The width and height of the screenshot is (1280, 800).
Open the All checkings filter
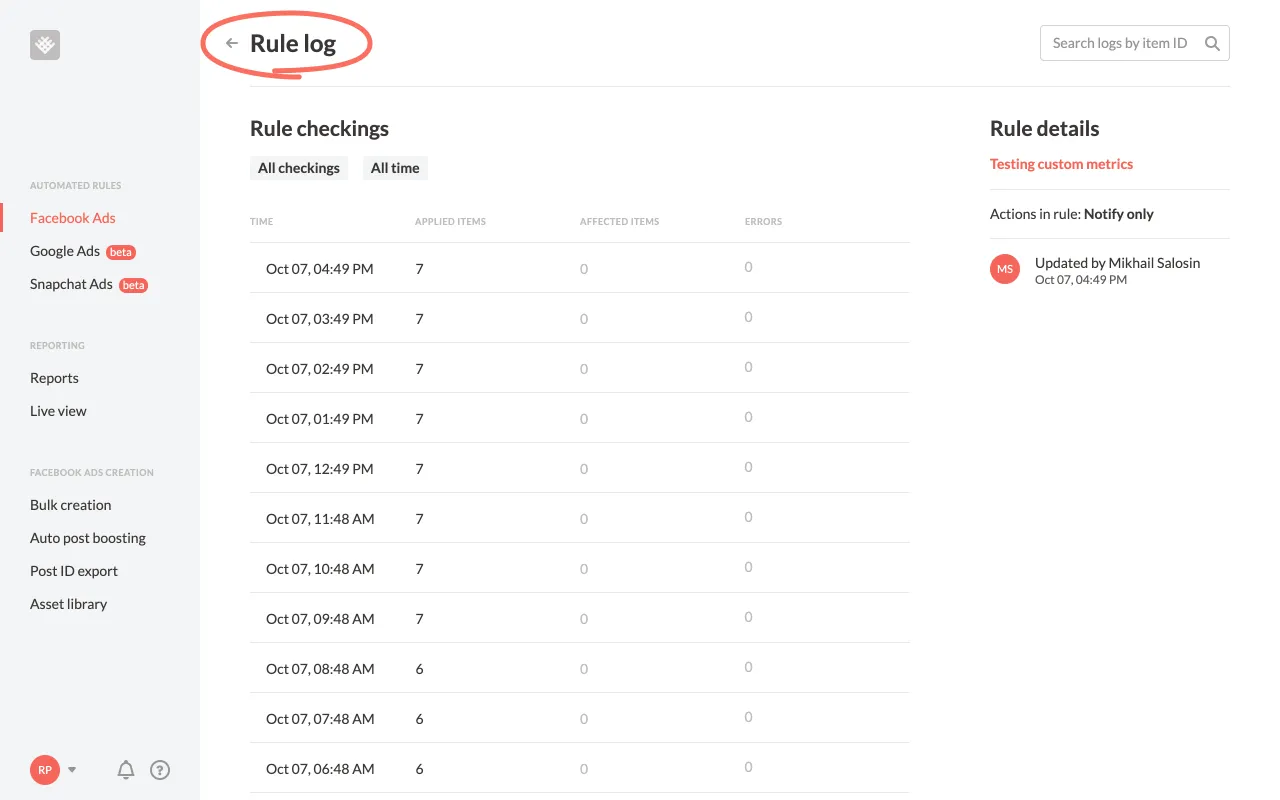(x=298, y=168)
